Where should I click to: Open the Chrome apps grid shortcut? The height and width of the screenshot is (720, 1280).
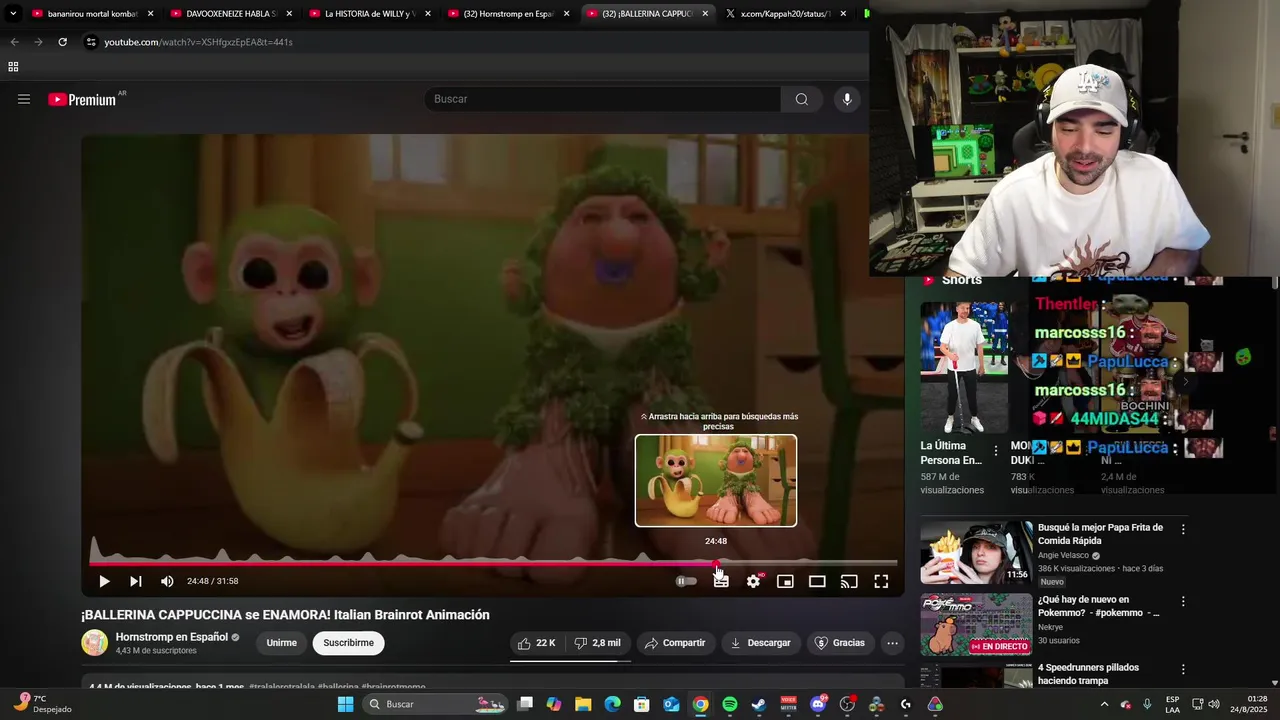point(13,67)
